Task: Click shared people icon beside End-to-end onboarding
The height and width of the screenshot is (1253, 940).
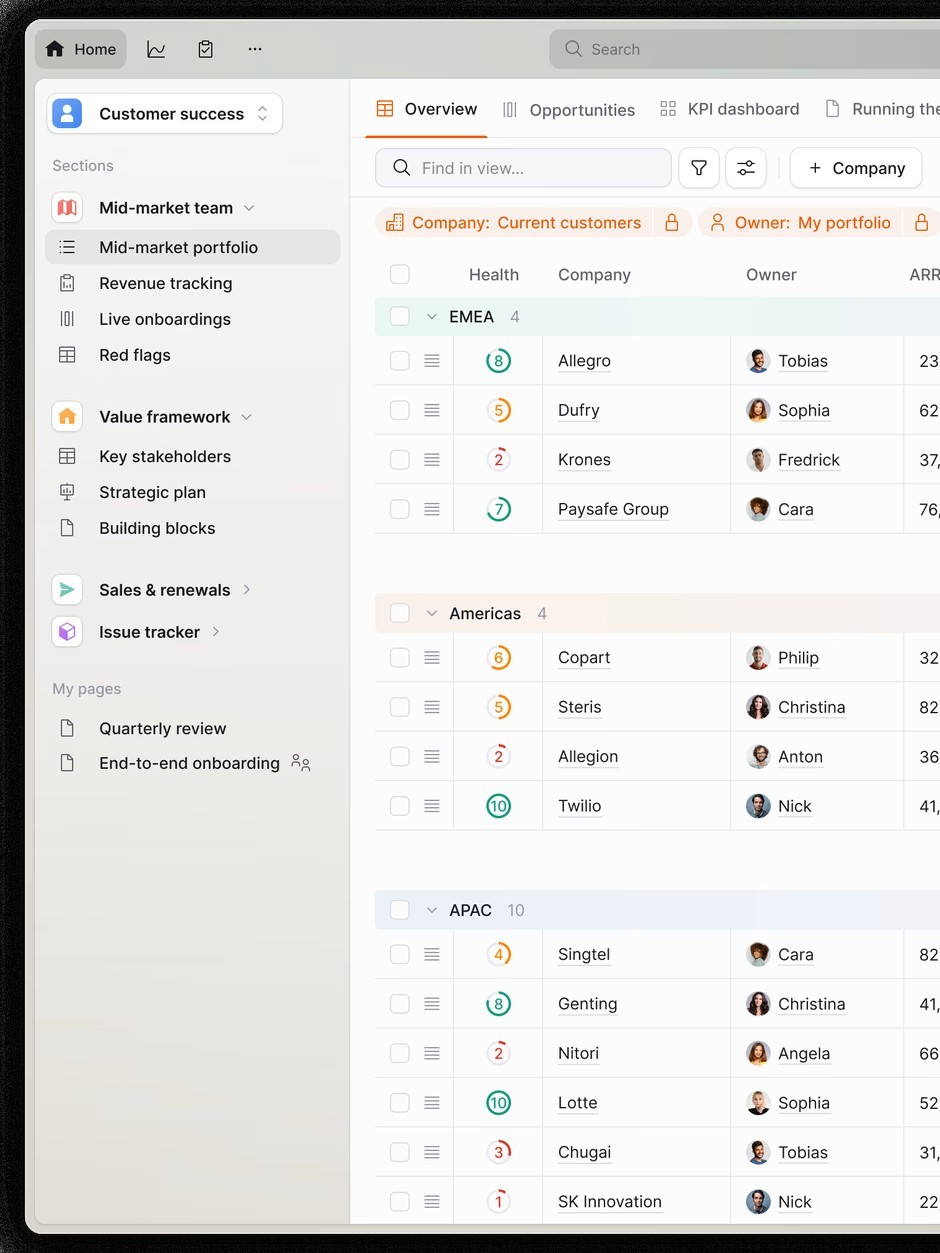Action: (x=301, y=763)
